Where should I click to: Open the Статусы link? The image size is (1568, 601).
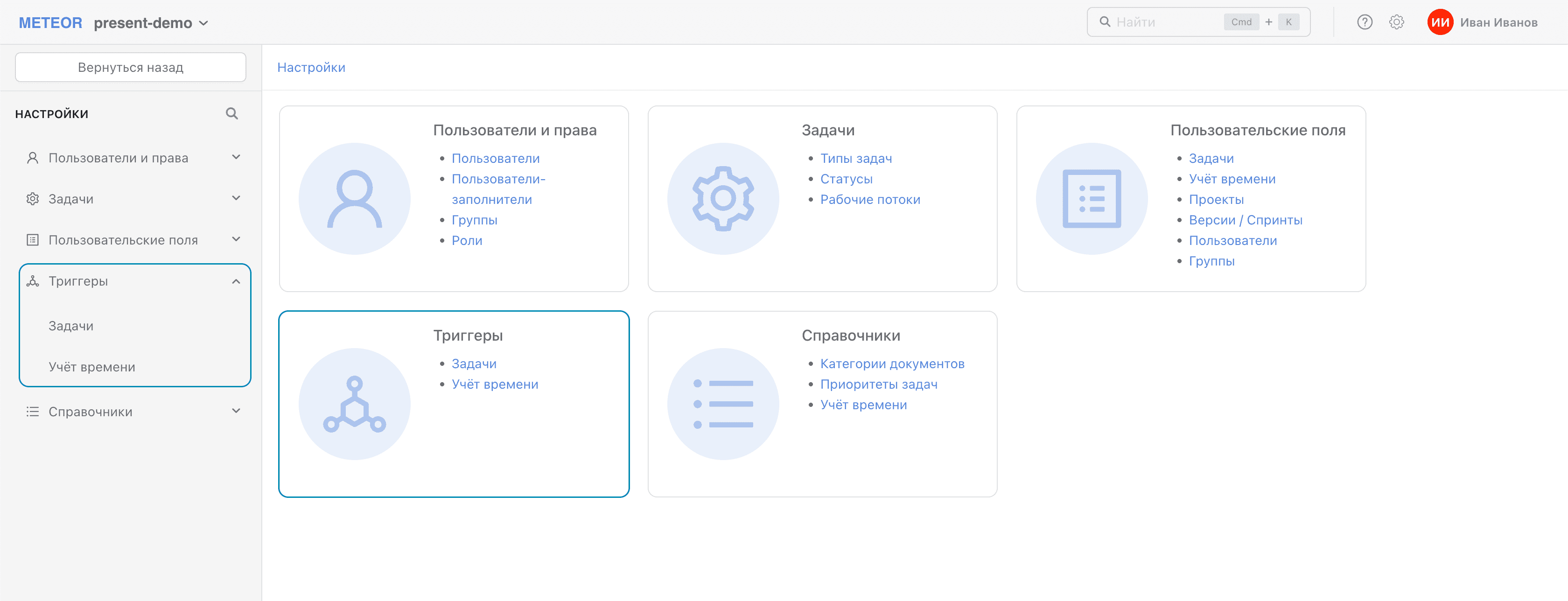(846, 179)
